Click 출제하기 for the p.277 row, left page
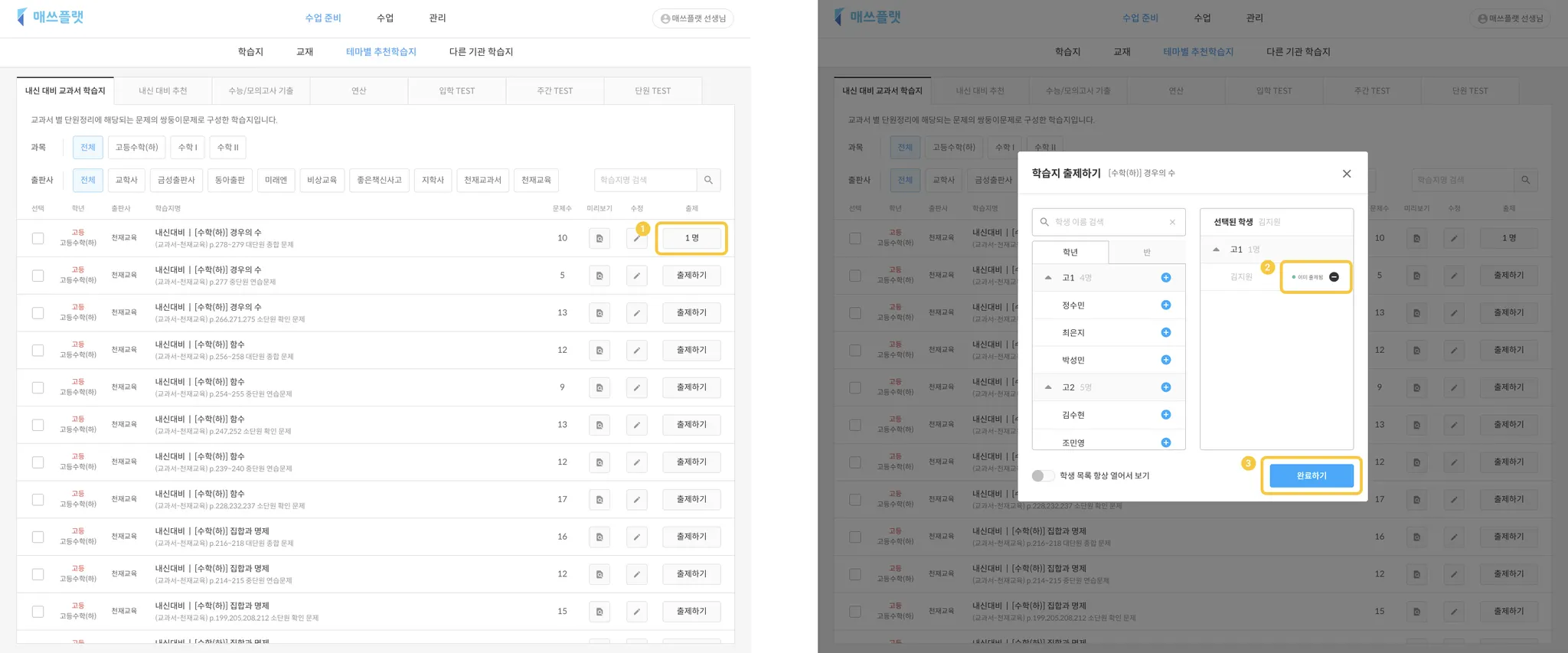The image size is (1568, 653). click(x=691, y=276)
